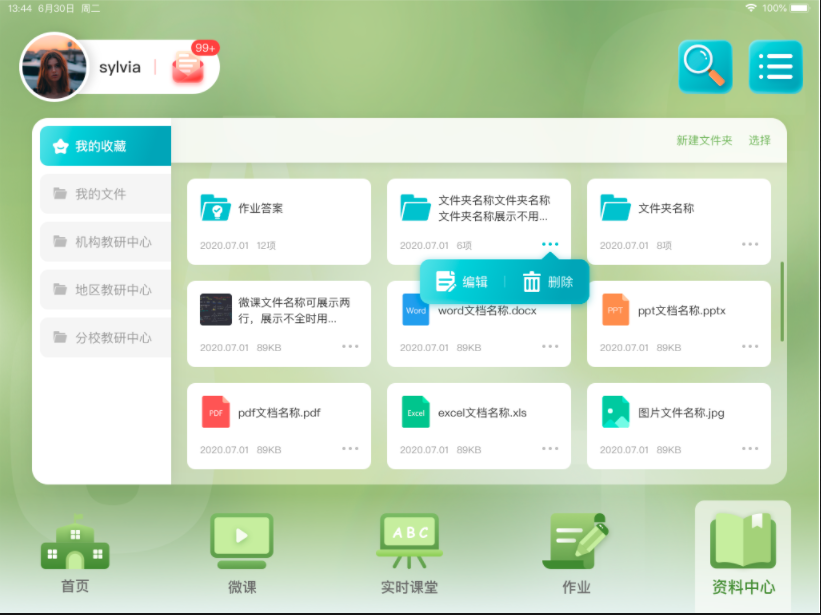
Task: Select the 首页 home icon
Action: click(x=74, y=545)
